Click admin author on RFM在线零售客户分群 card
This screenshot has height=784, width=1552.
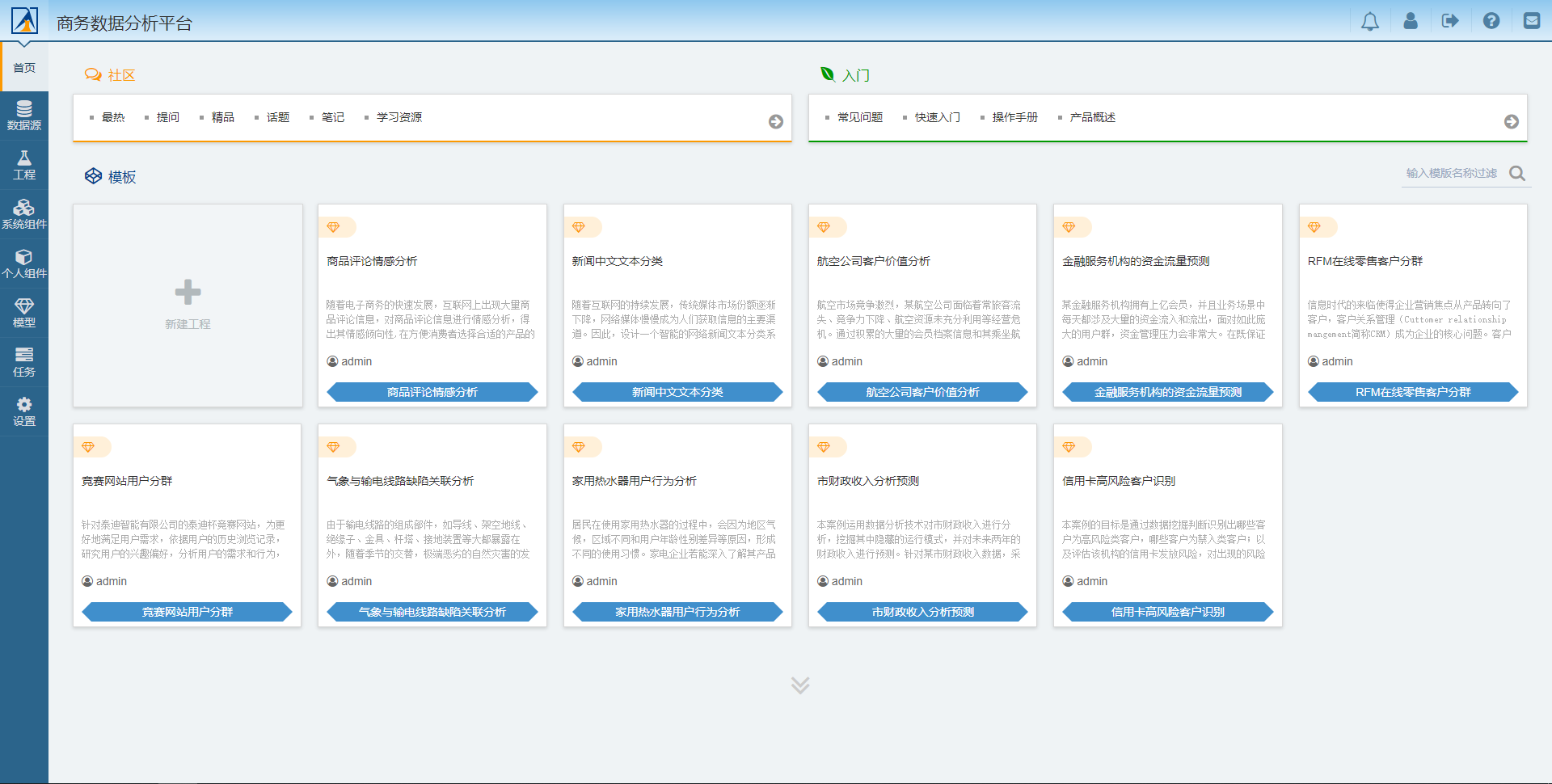click(x=1331, y=361)
